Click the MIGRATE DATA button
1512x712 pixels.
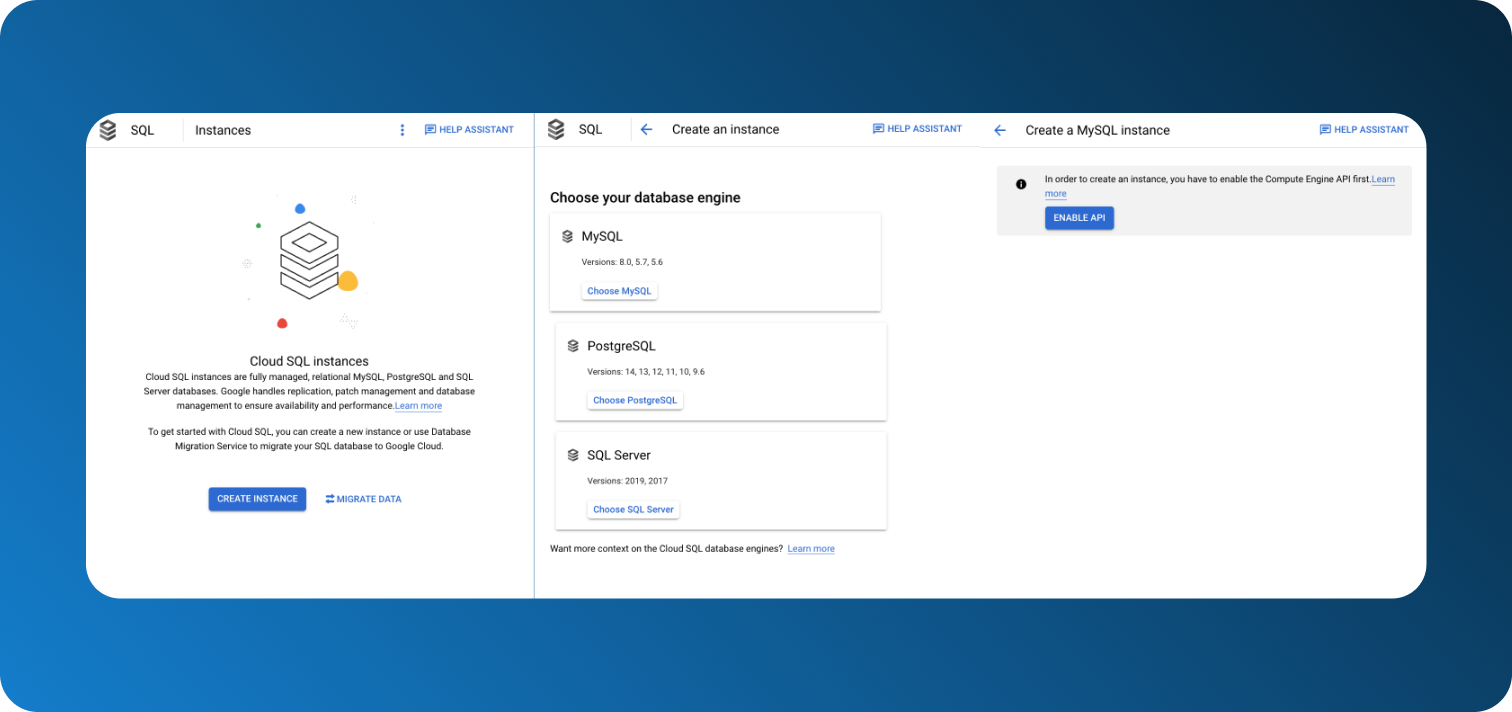[x=363, y=499]
